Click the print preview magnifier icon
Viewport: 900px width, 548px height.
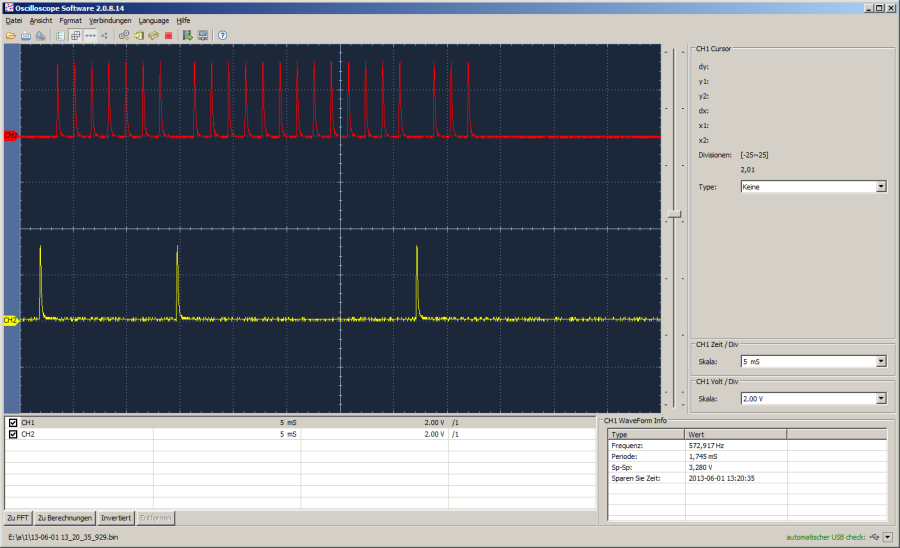point(40,35)
